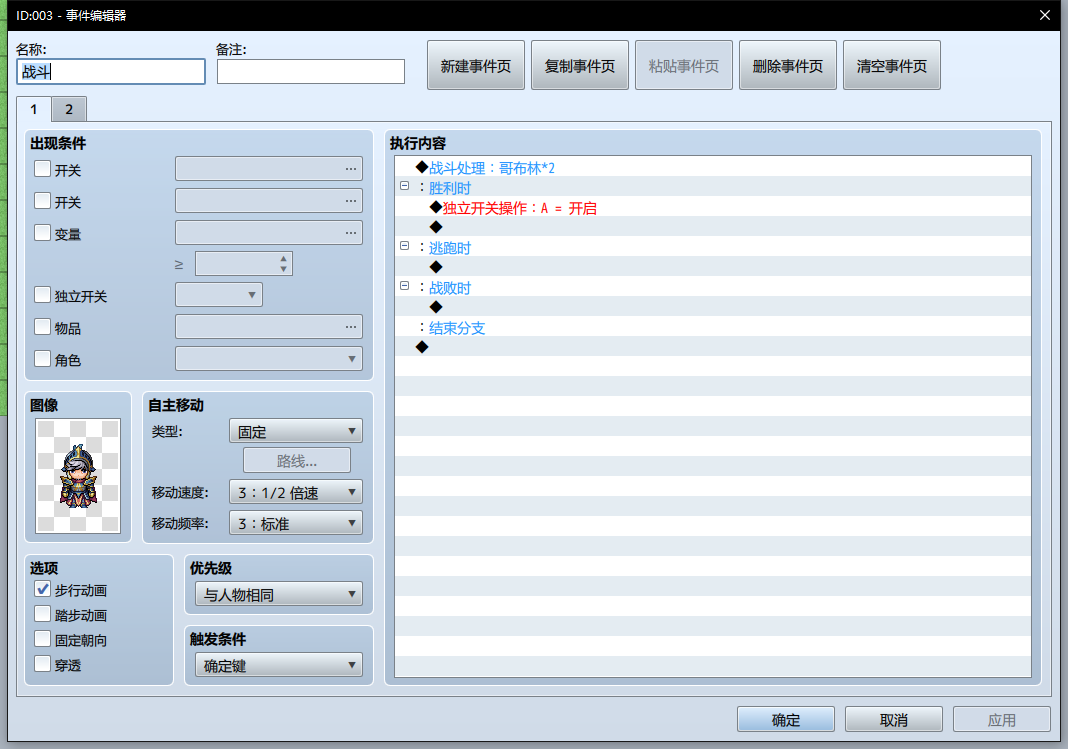Click the 取消 button
The image size is (1068, 749).
(x=894, y=720)
